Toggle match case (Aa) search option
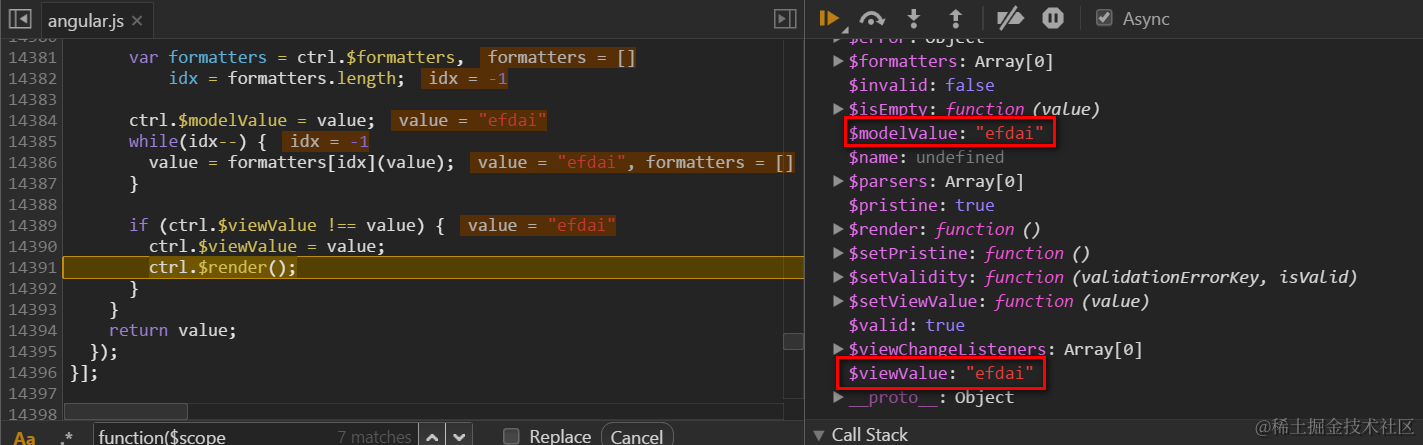This screenshot has width=1423, height=445. 25,437
